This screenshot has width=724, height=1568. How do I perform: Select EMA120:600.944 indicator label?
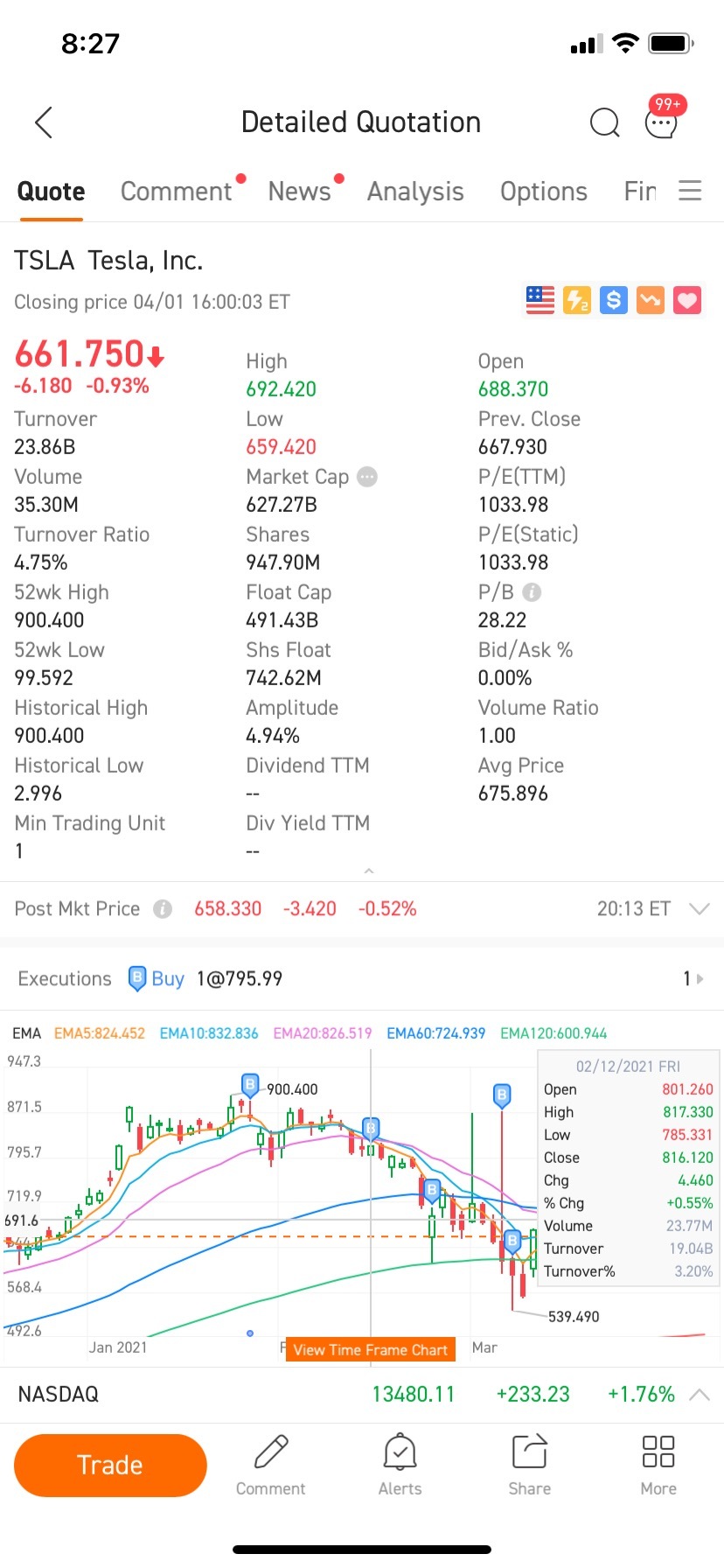coord(553,1033)
